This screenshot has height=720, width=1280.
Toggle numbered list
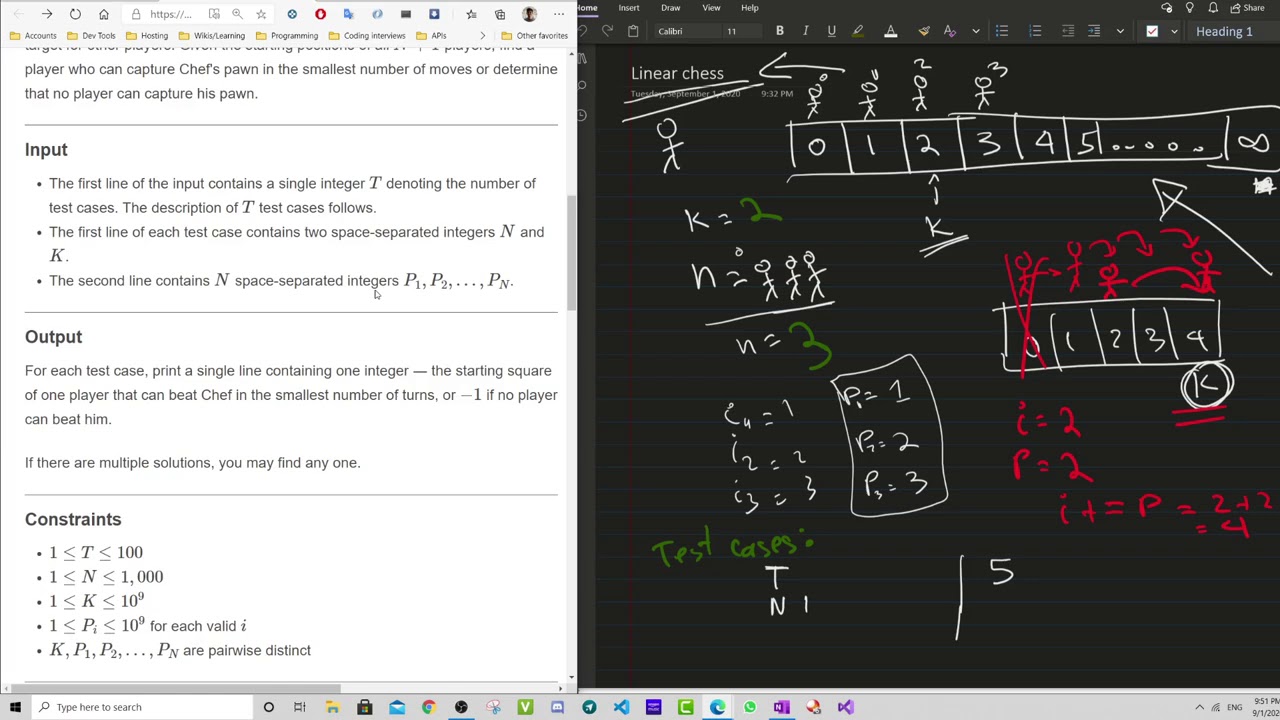click(1035, 31)
